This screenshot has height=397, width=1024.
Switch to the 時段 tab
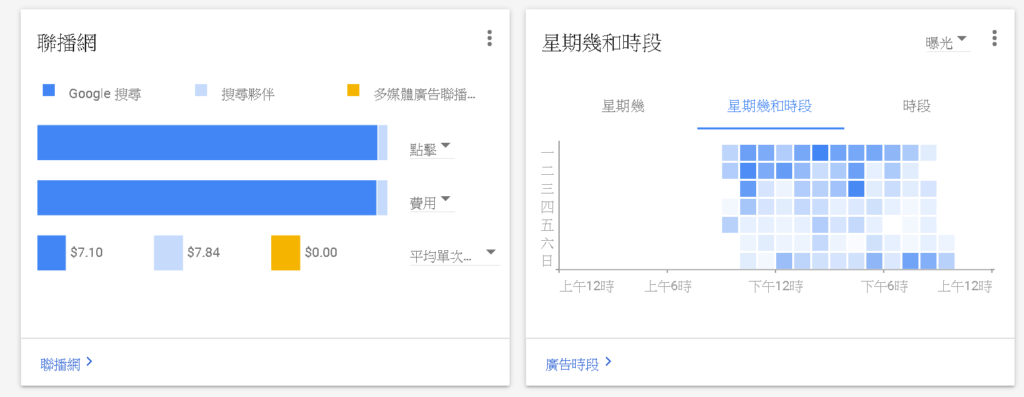[x=916, y=106]
